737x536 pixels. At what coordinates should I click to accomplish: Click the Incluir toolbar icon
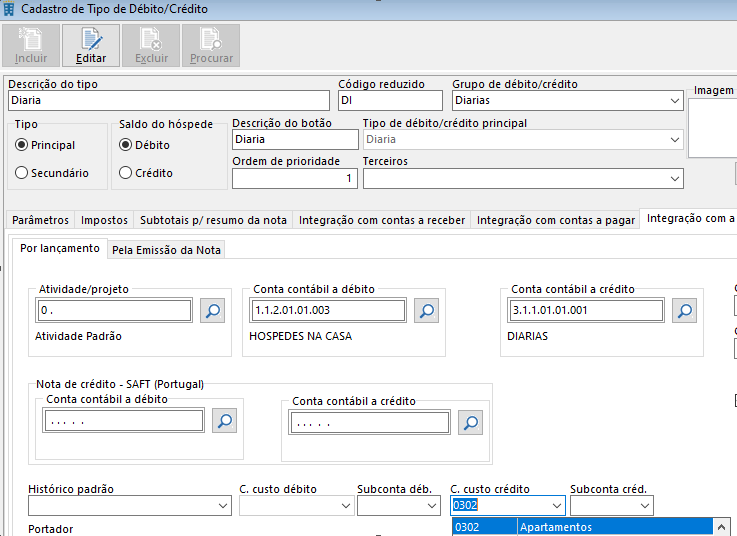31,45
